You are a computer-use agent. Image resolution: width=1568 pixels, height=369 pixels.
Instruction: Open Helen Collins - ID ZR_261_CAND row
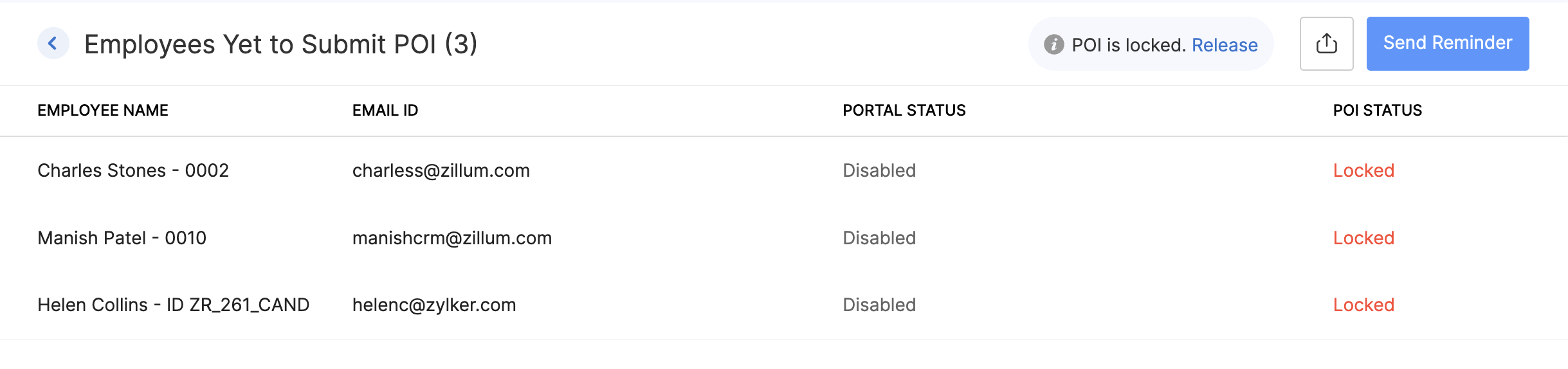(x=173, y=305)
